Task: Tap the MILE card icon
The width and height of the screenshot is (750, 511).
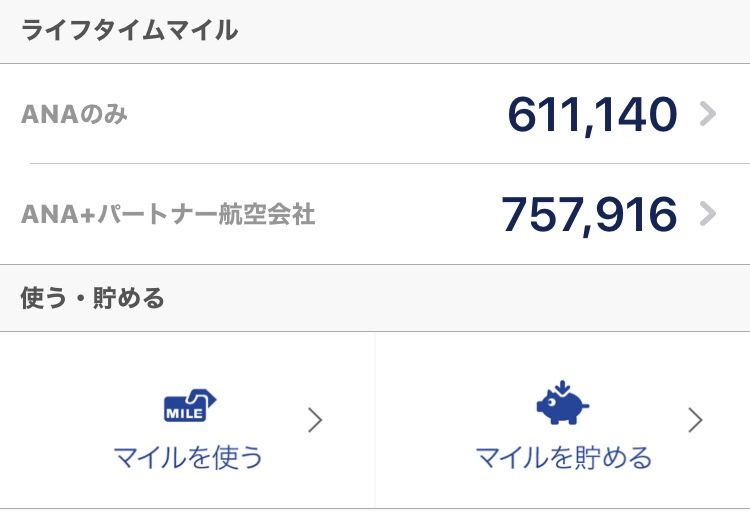Action: [190, 406]
